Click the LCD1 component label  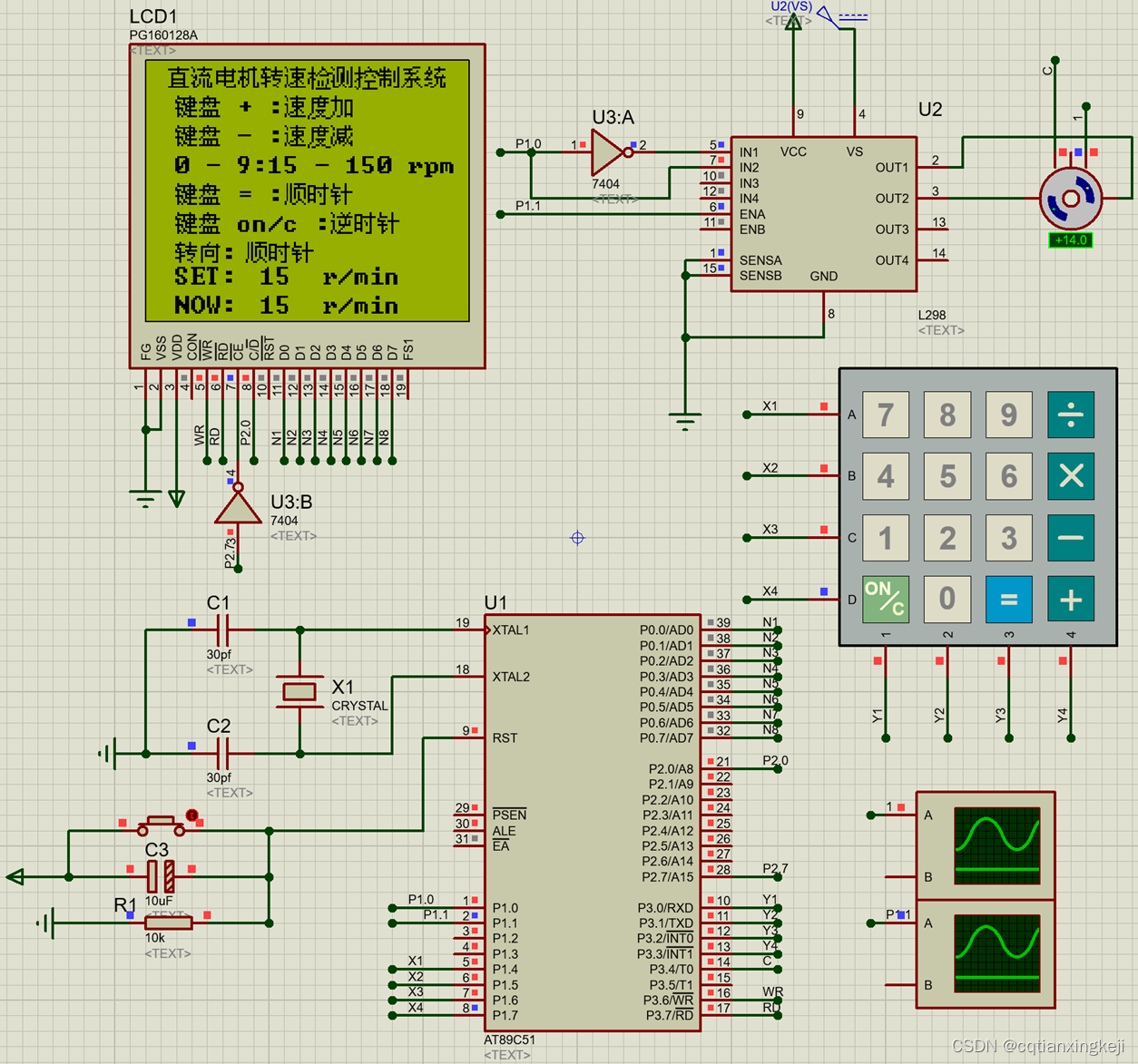tap(153, 16)
